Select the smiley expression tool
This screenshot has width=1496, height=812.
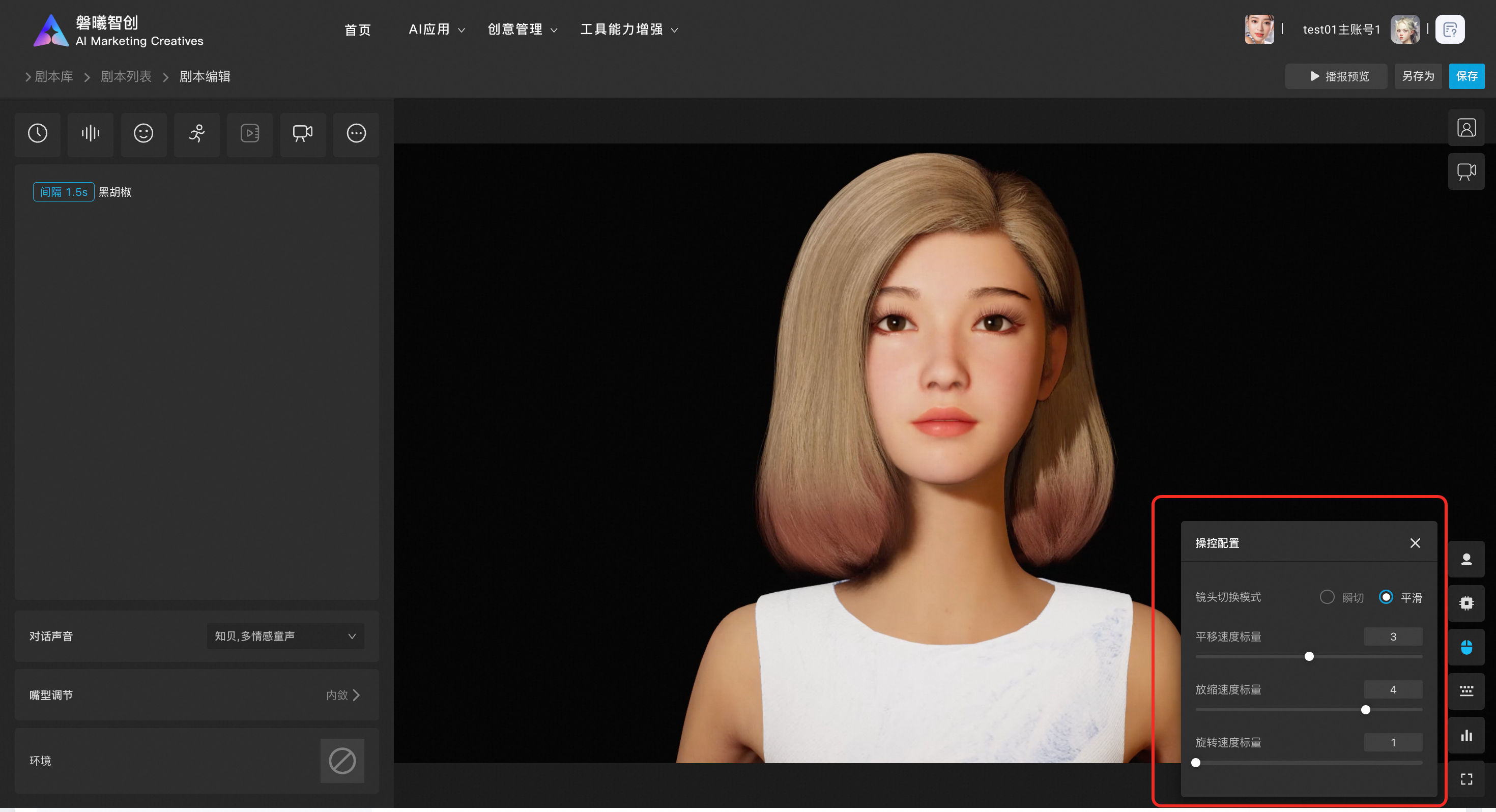click(143, 134)
